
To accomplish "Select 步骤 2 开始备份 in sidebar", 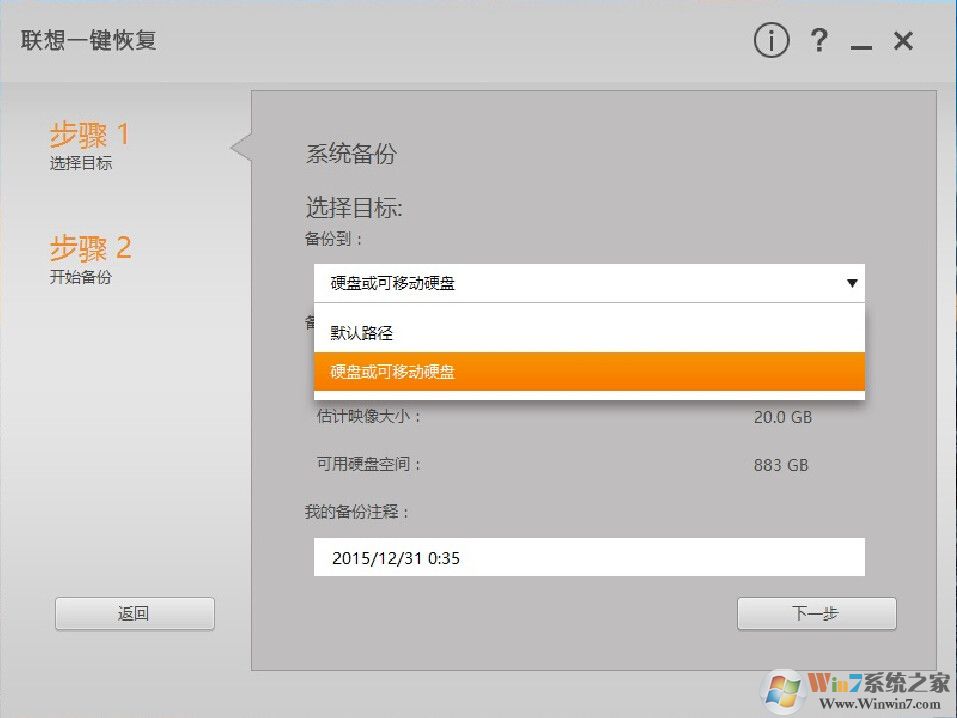I will (90, 259).
